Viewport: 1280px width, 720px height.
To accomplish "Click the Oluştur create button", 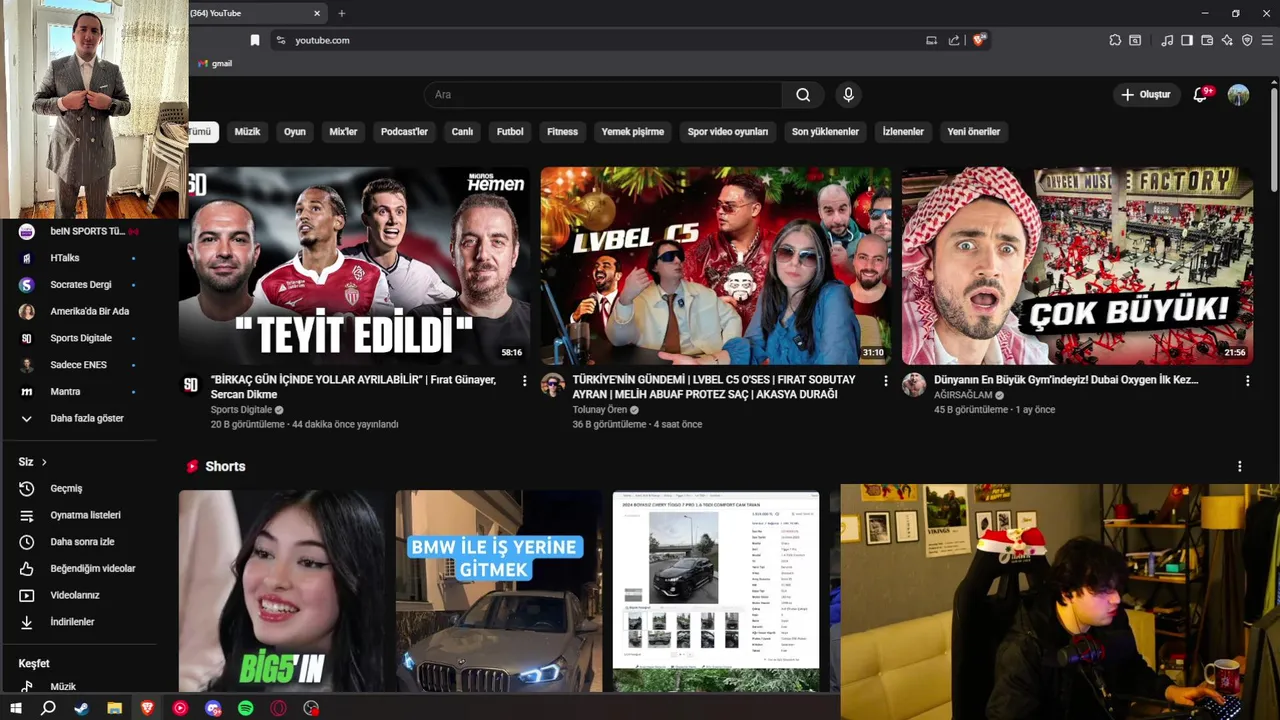I will (x=1146, y=95).
